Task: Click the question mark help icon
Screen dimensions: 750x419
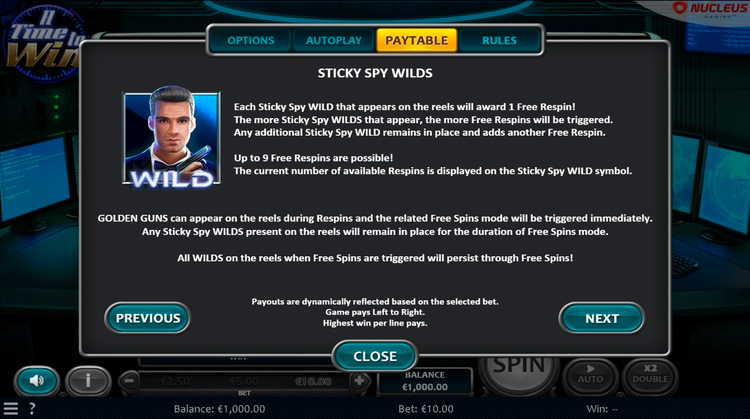Action: point(32,408)
